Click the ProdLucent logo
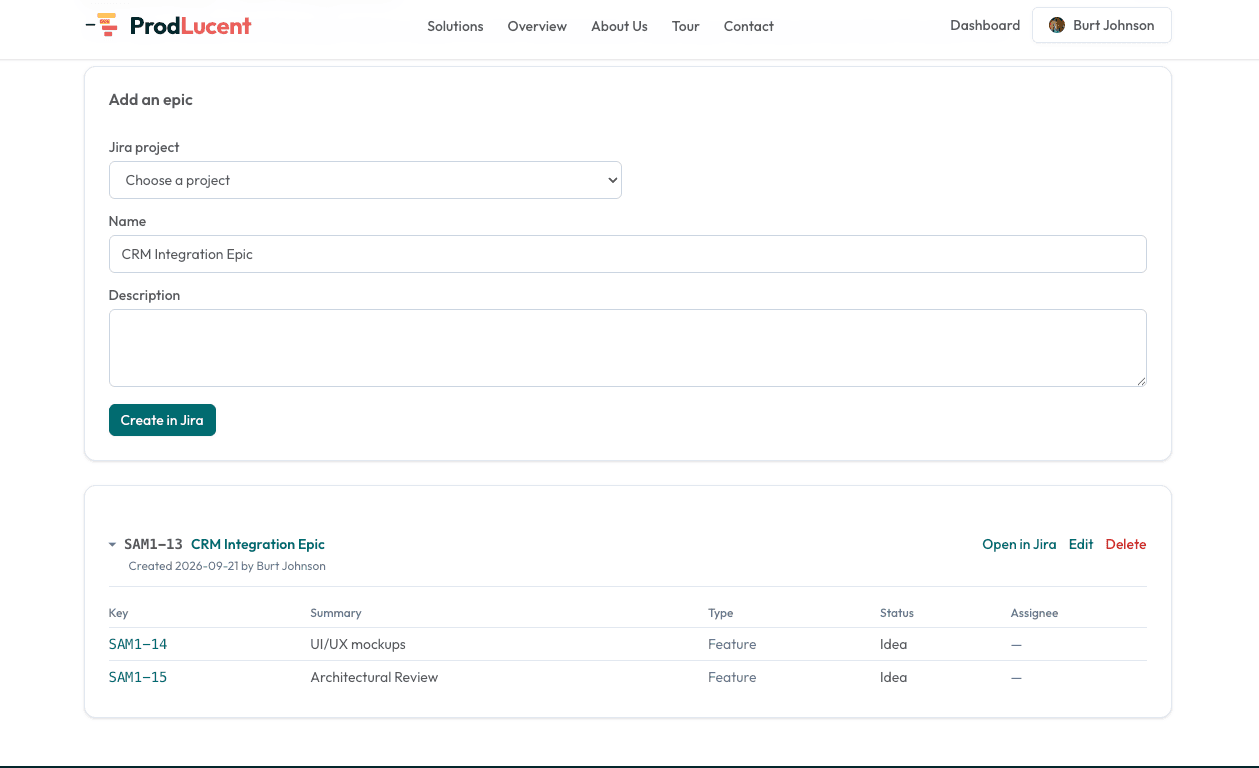This screenshot has height=768, width=1259. coord(168,25)
